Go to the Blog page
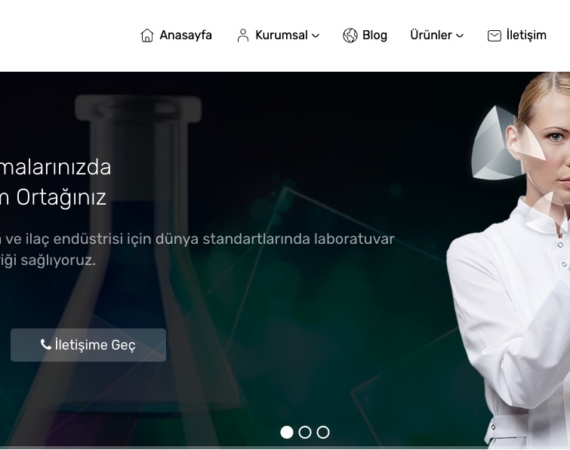The width and height of the screenshot is (570, 450). [375, 35]
